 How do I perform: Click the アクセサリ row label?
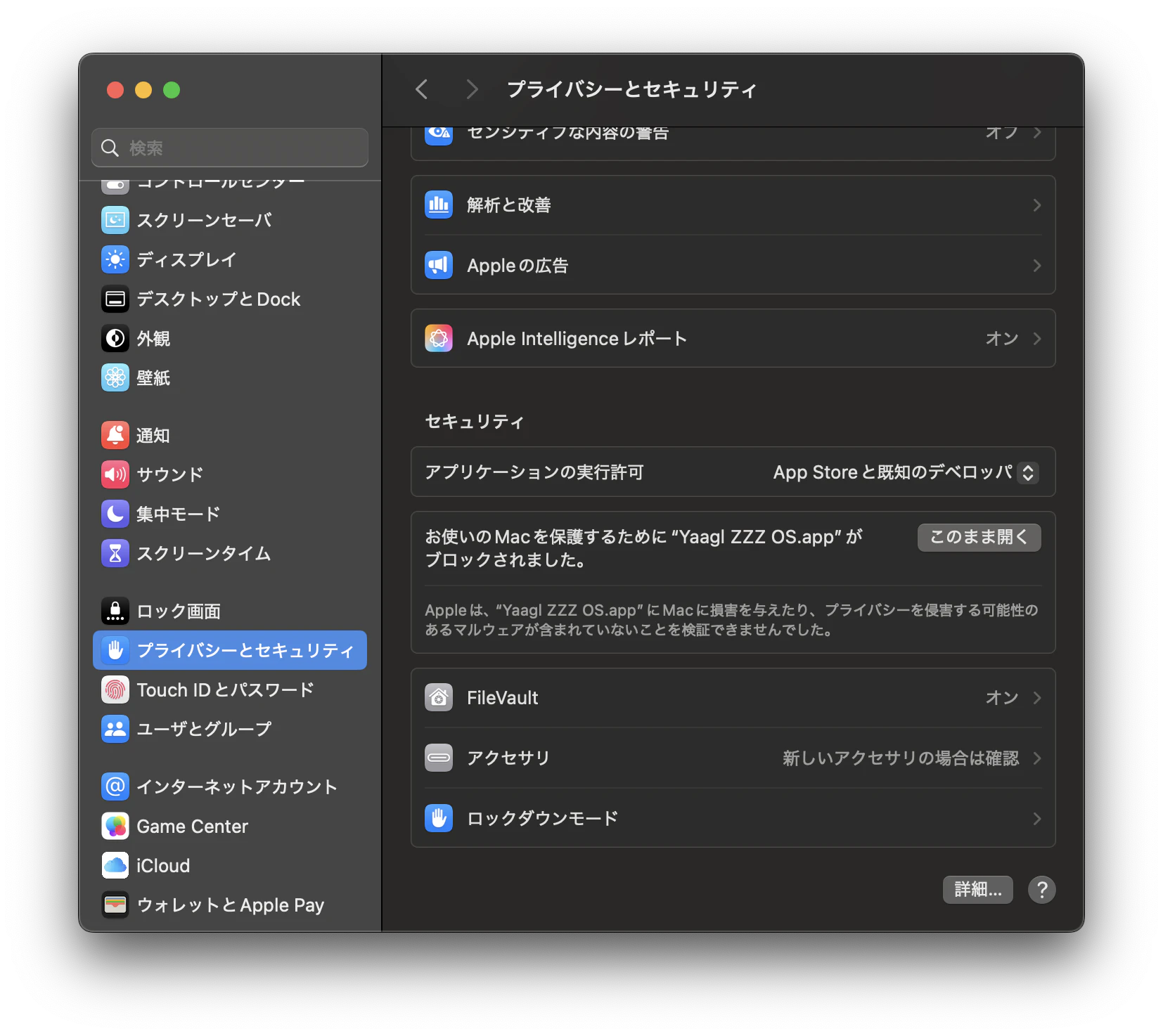(x=508, y=758)
